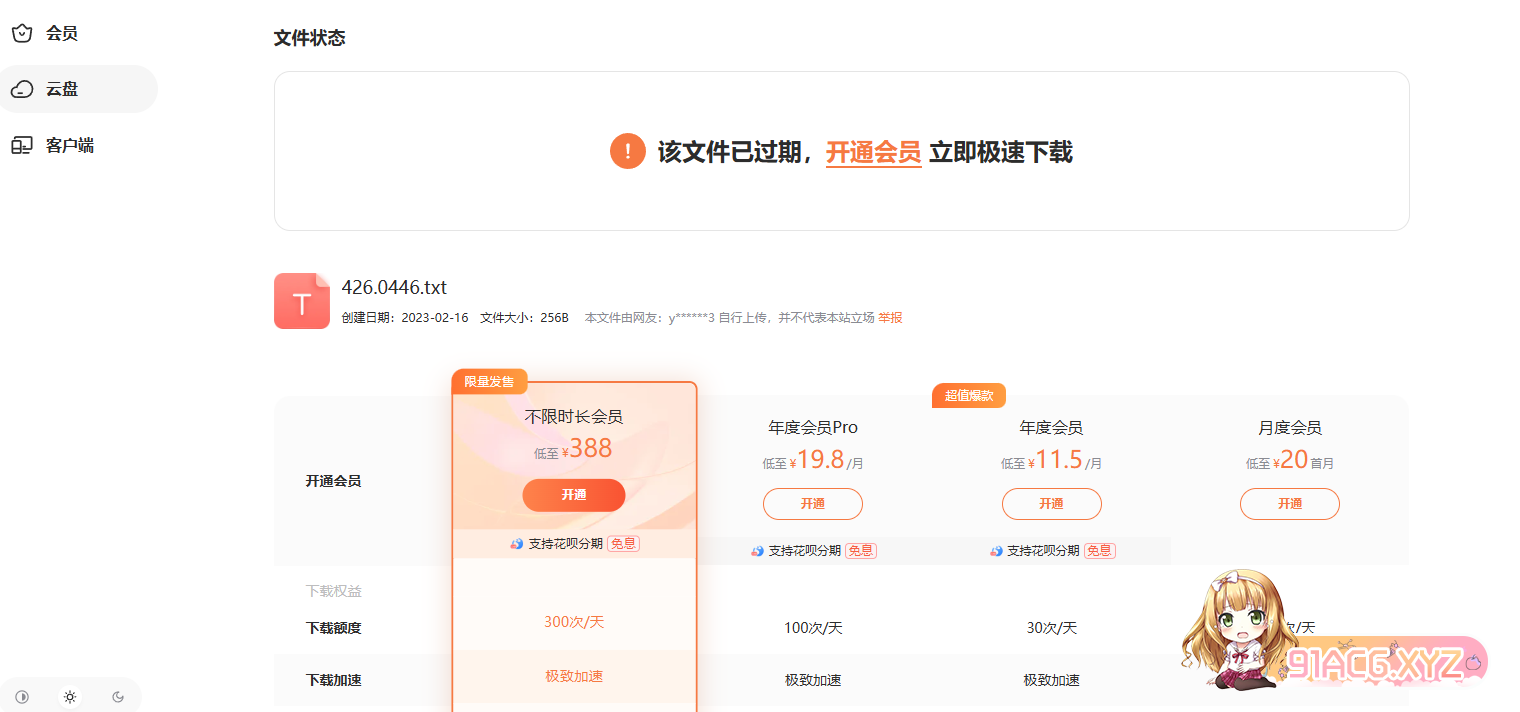Click the 花呗 logo under 年度会员Pro
The image size is (1520, 712).
coord(757,551)
